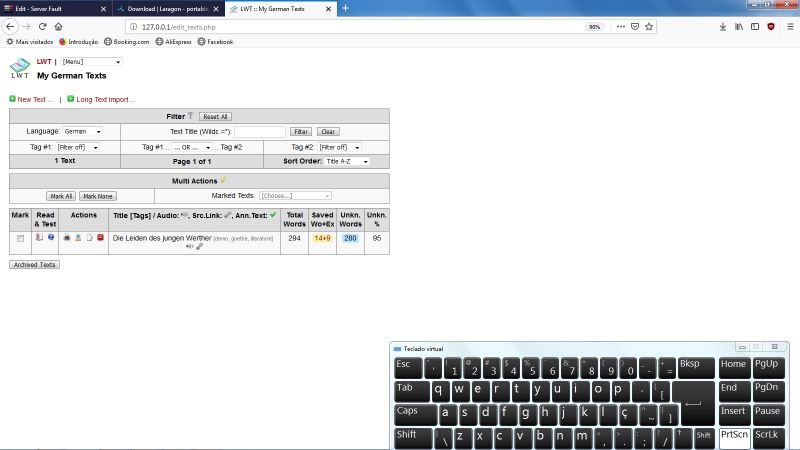Click the Archive text icon

[x=78, y=237]
